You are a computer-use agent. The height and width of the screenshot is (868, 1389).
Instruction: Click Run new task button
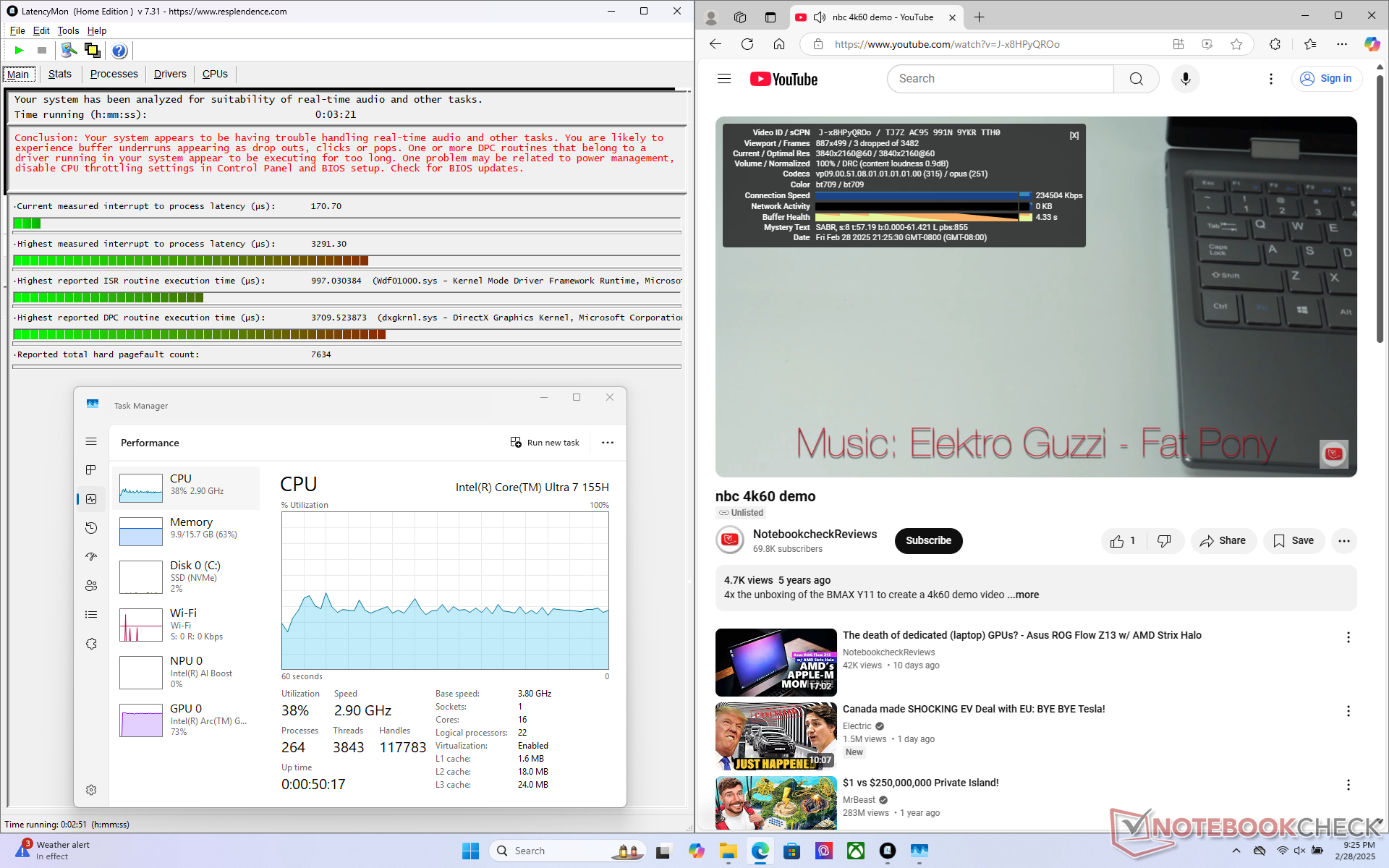tap(545, 443)
